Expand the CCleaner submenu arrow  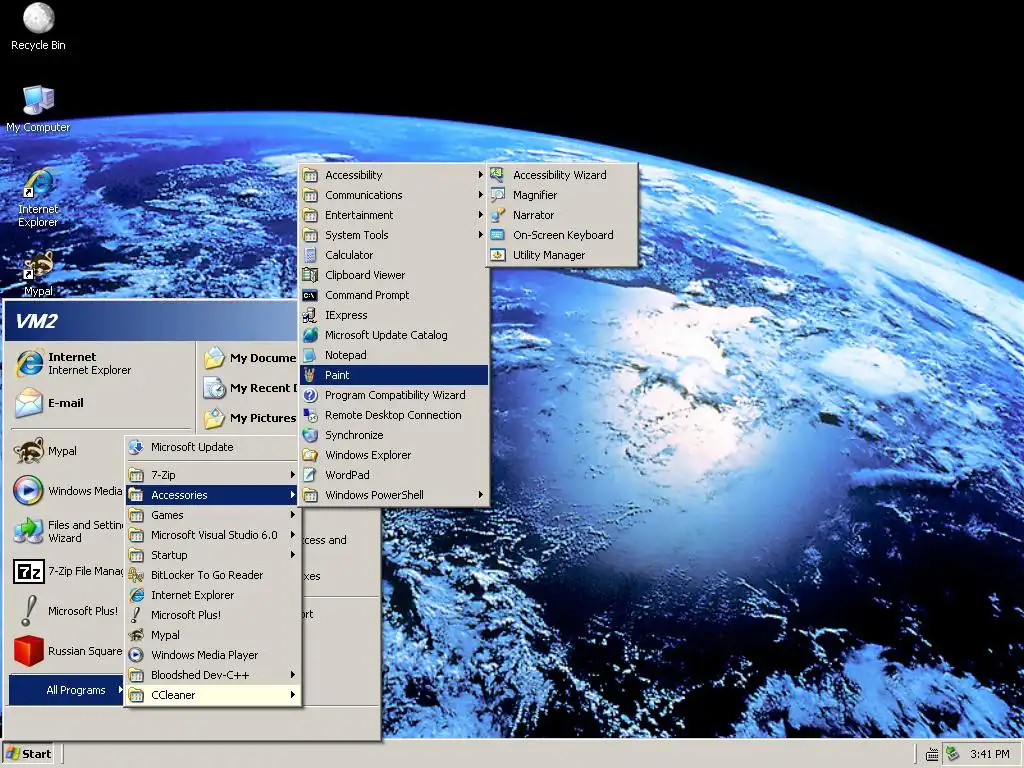293,695
